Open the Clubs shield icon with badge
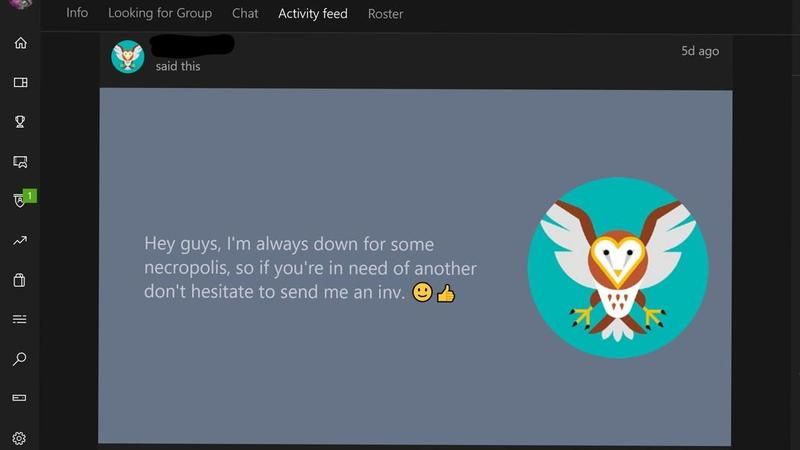 click(19, 201)
